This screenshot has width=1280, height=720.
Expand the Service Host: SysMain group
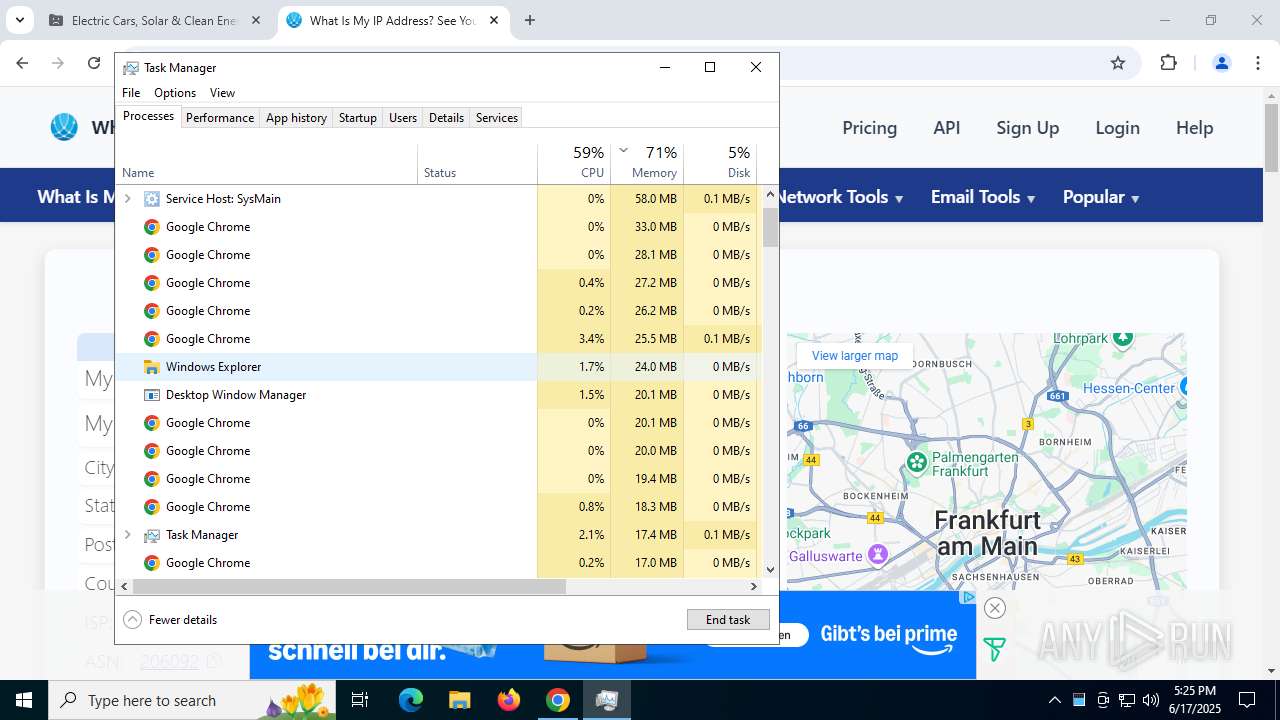tap(128, 199)
